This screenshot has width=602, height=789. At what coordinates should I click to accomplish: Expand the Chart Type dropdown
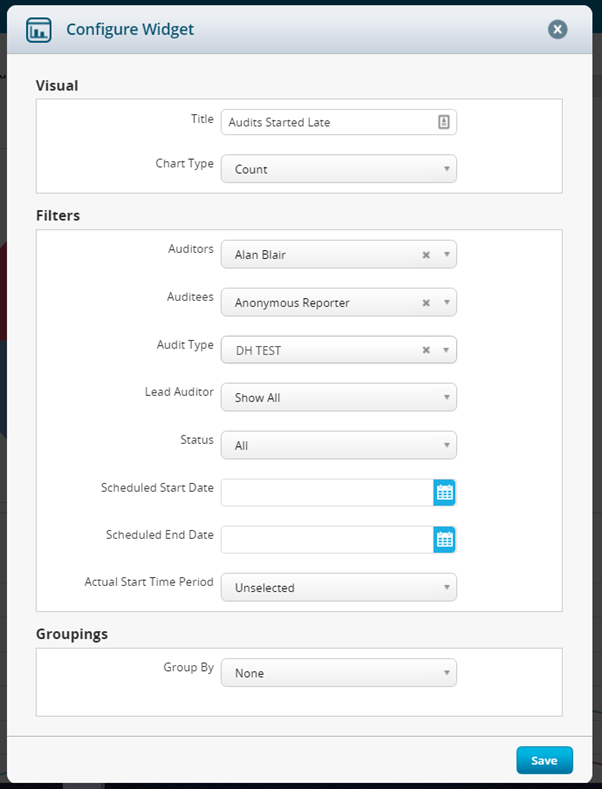pos(339,169)
